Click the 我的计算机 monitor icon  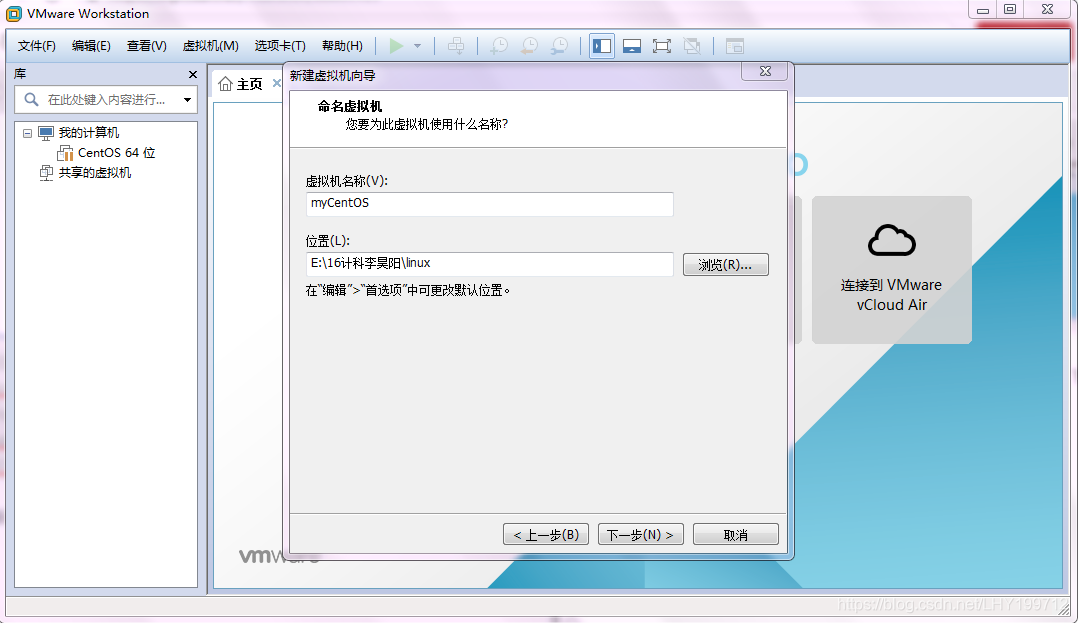click(x=45, y=133)
